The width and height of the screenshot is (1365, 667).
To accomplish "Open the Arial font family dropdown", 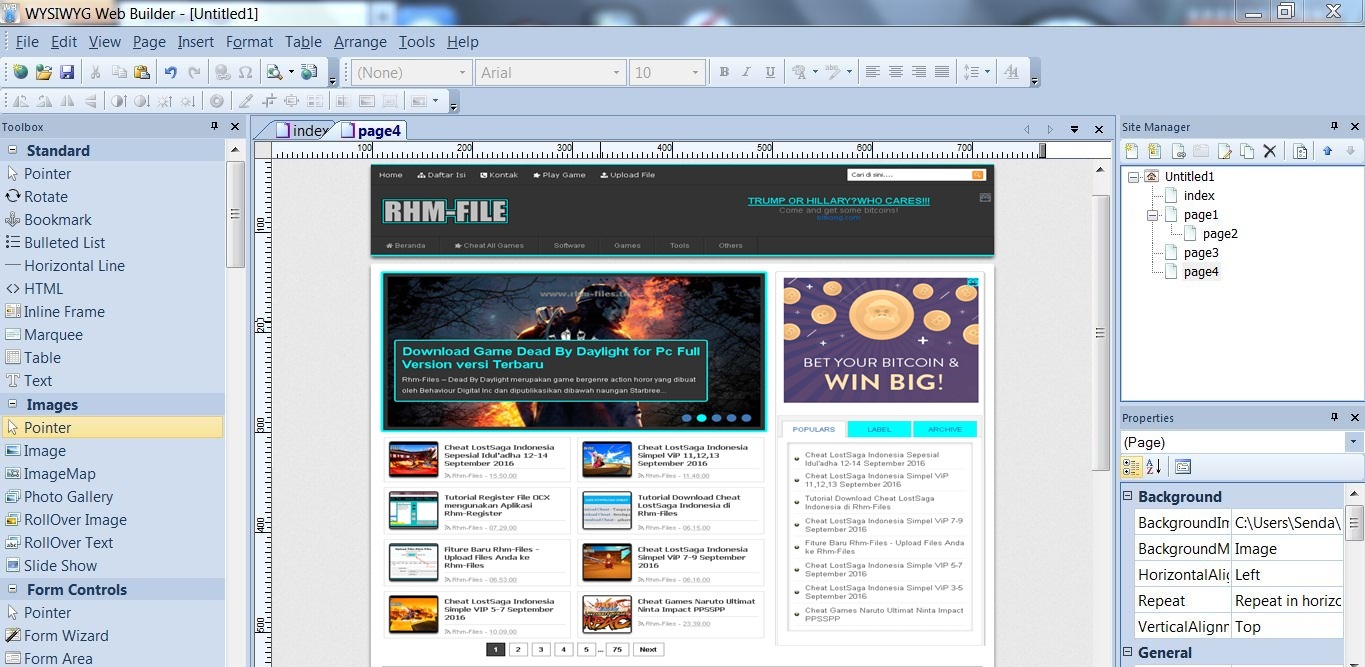I will pyautogui.click(x=618, y=71).
